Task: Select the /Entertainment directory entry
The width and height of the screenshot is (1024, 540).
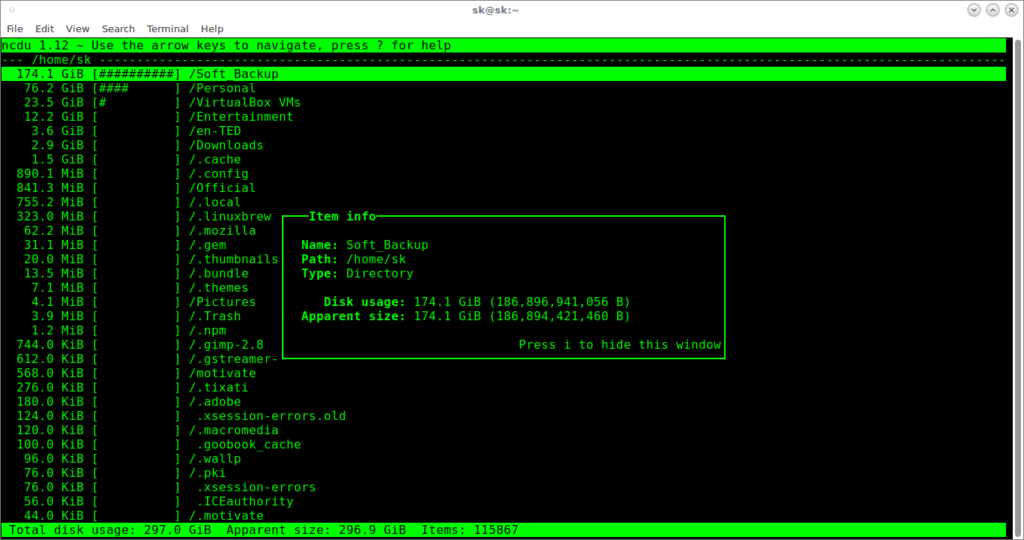Action: [241, 117]
